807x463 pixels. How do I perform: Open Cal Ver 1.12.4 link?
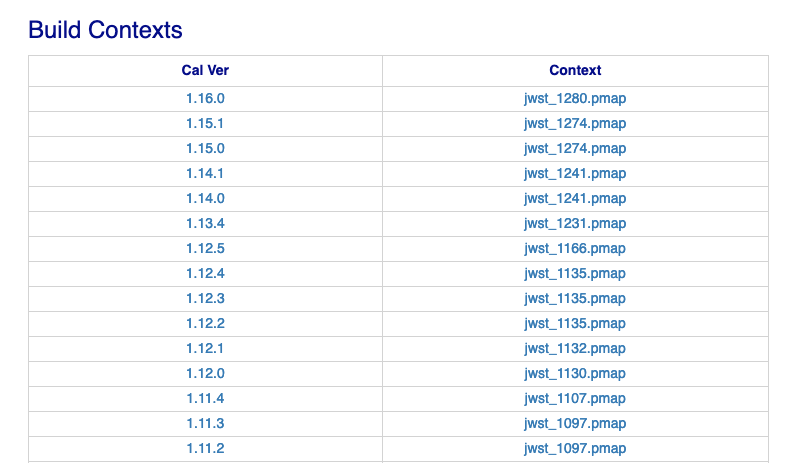coord(205,273)
